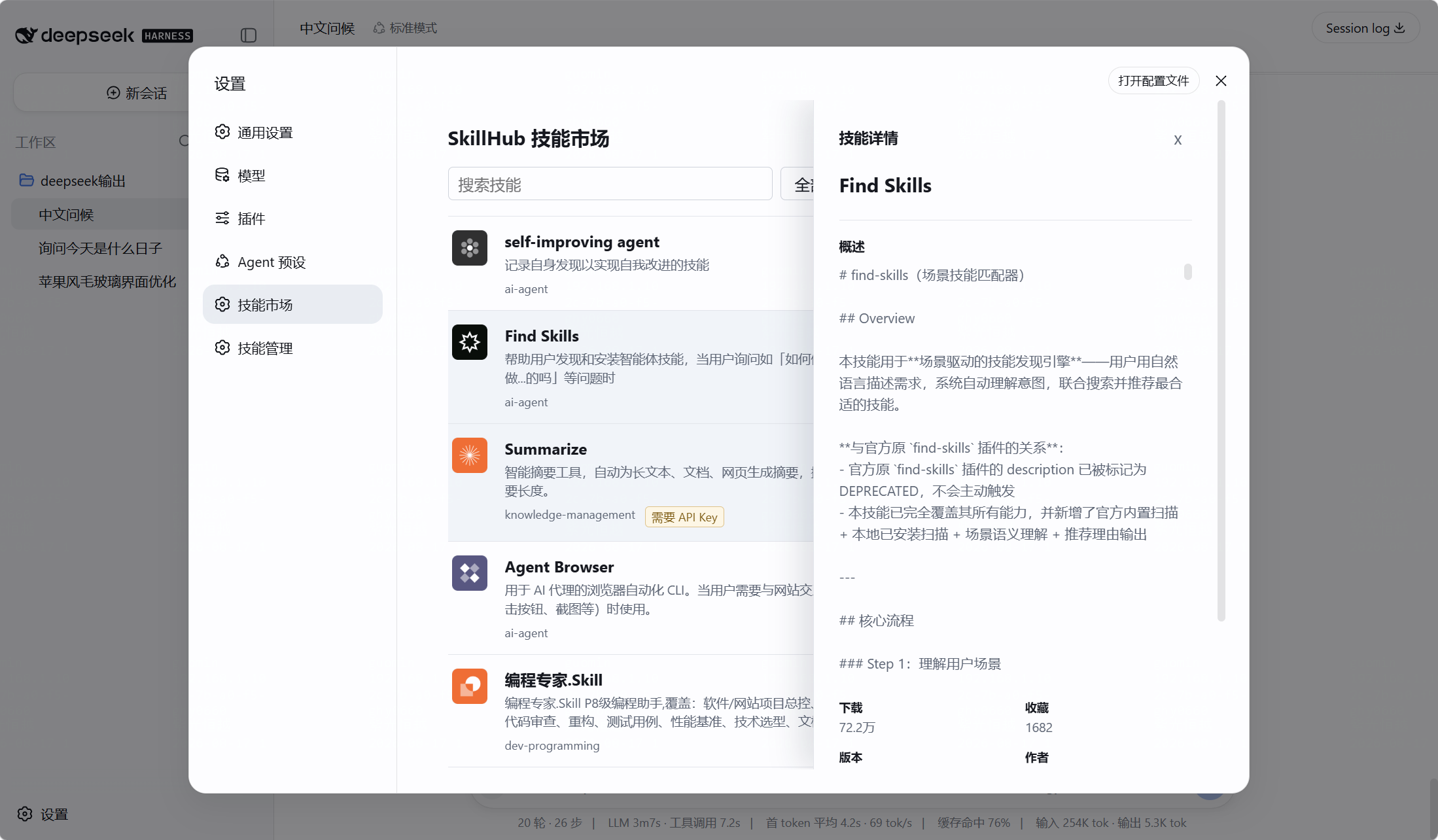This screenshot has width=1438, height=840.
Task: Click the settings dialog vertical scrollbar
Action: 1221,360
